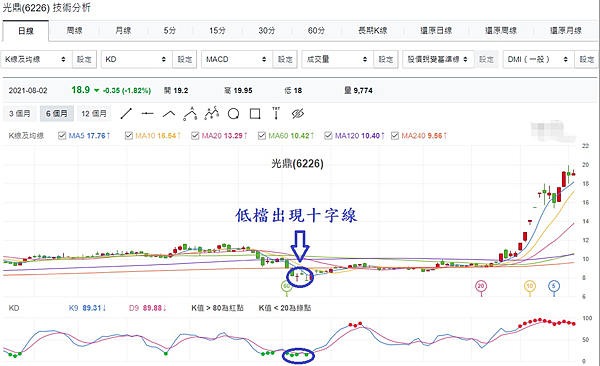600x366 pixels.
Task: Switch to the 60分 tab
Action: click(x=316, y=31)
